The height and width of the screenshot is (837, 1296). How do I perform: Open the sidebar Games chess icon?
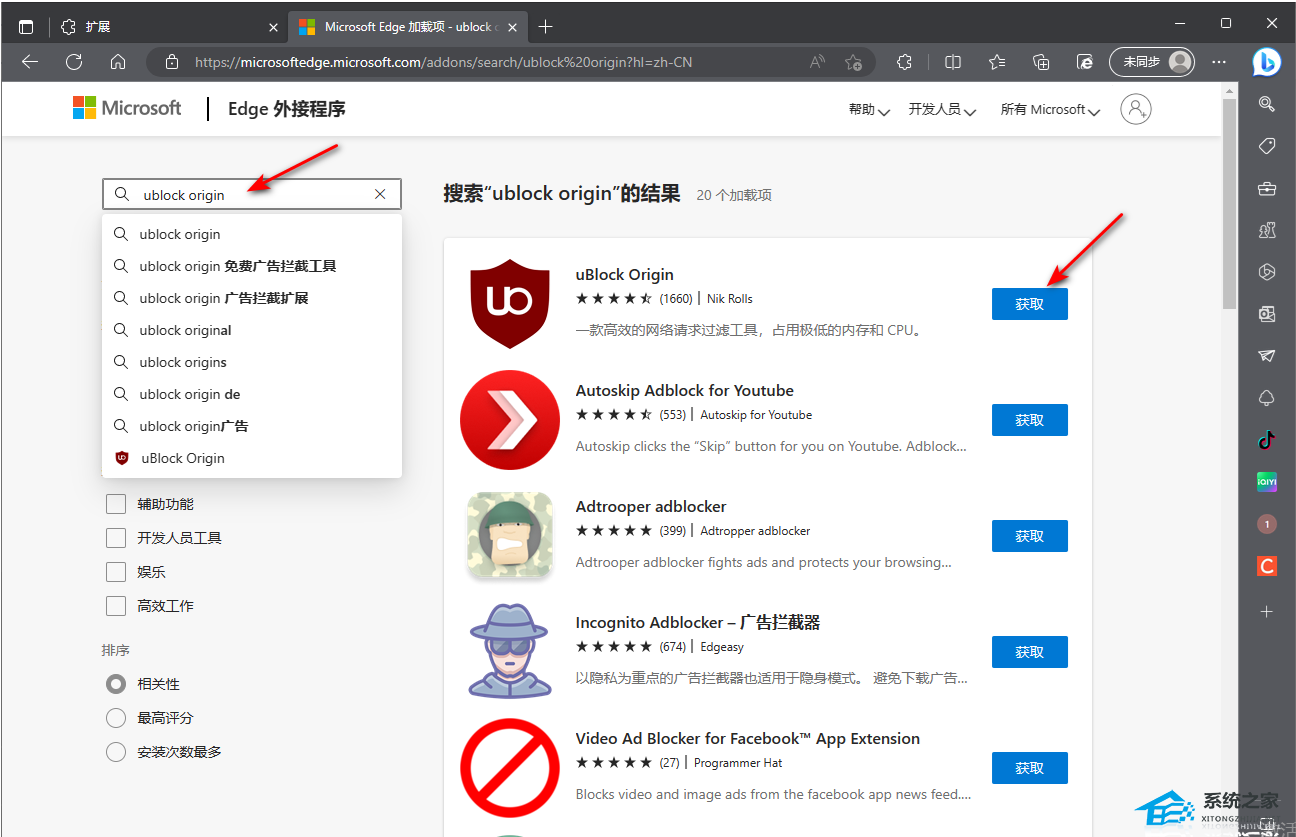point(1267,230)
